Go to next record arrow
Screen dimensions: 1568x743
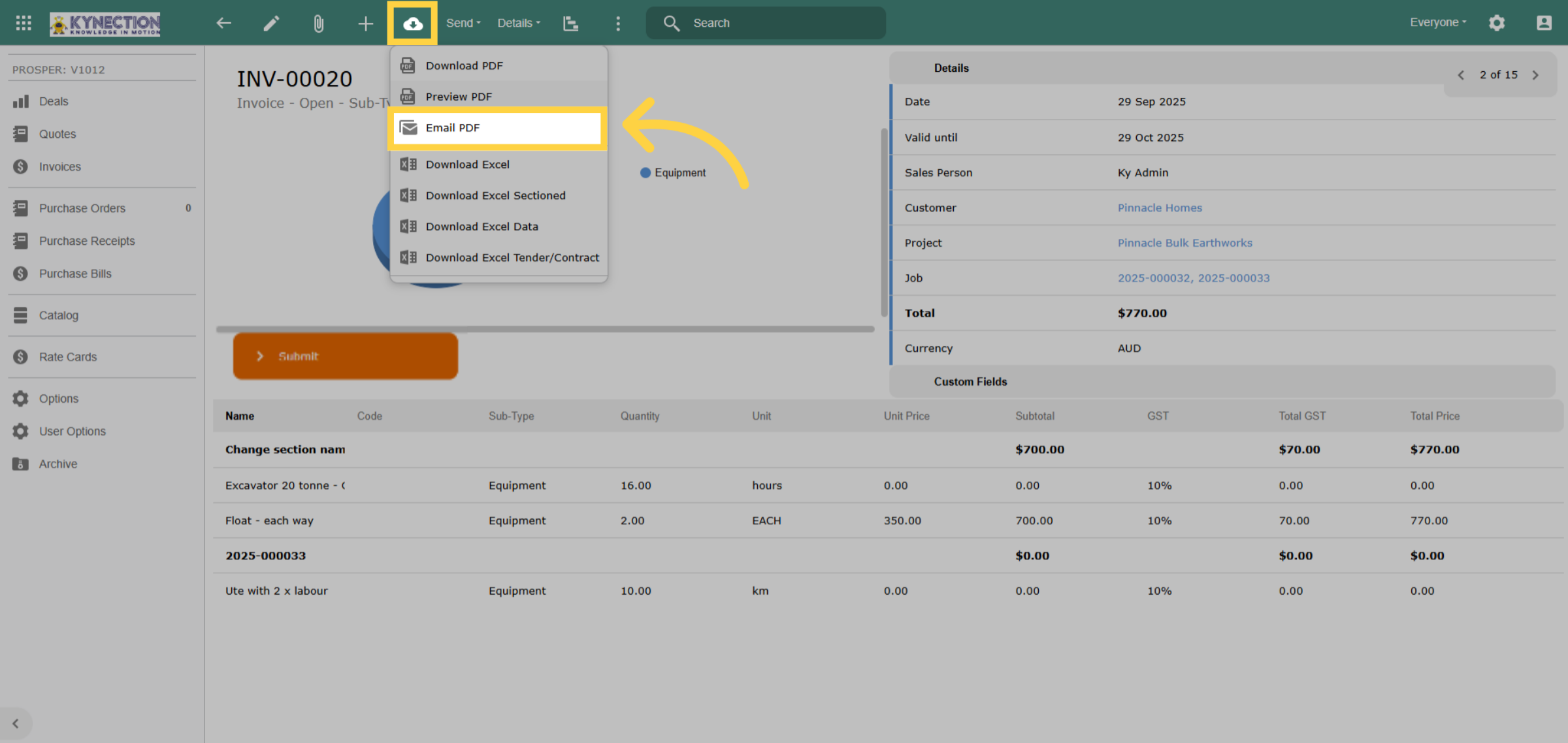pos(1535,75)
